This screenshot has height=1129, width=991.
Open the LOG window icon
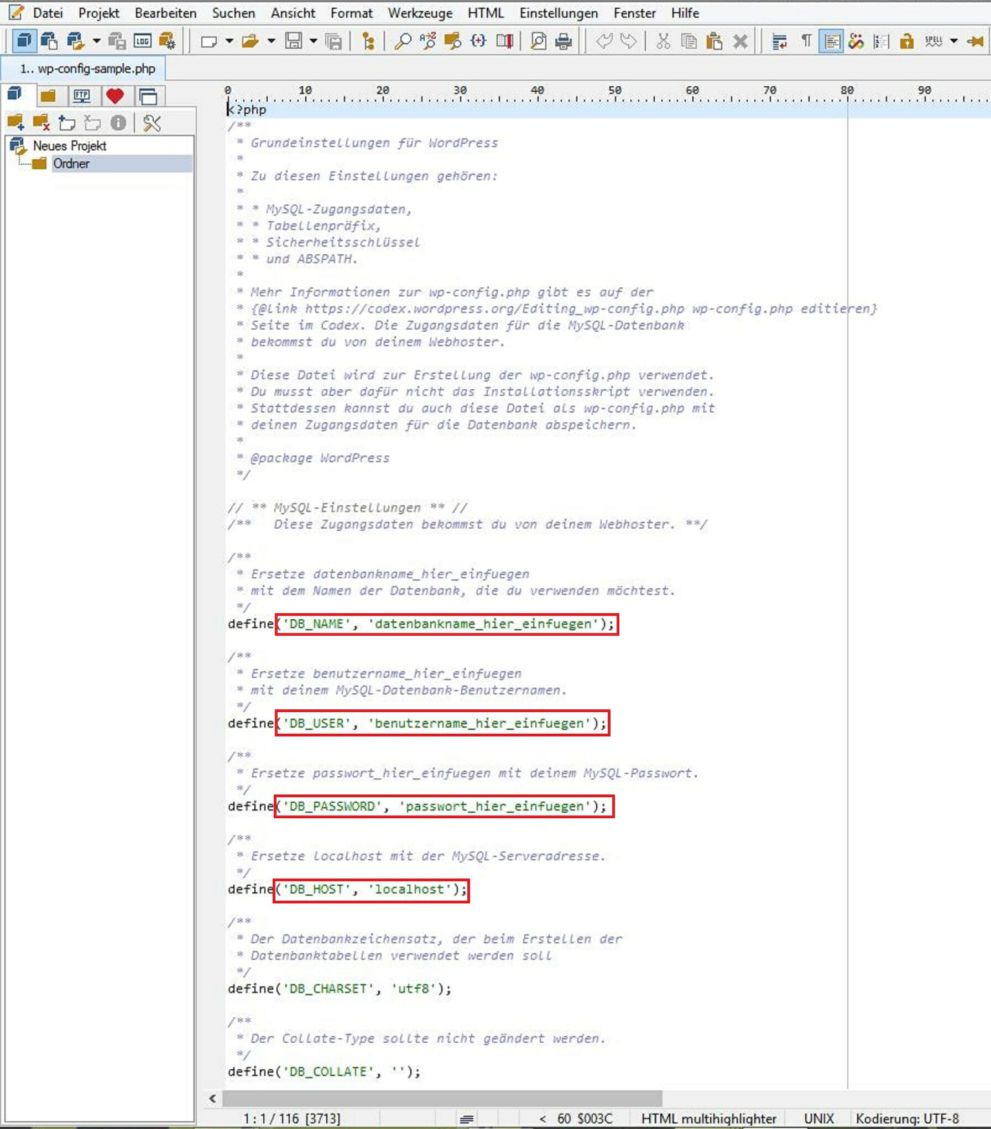coord(142,41)
